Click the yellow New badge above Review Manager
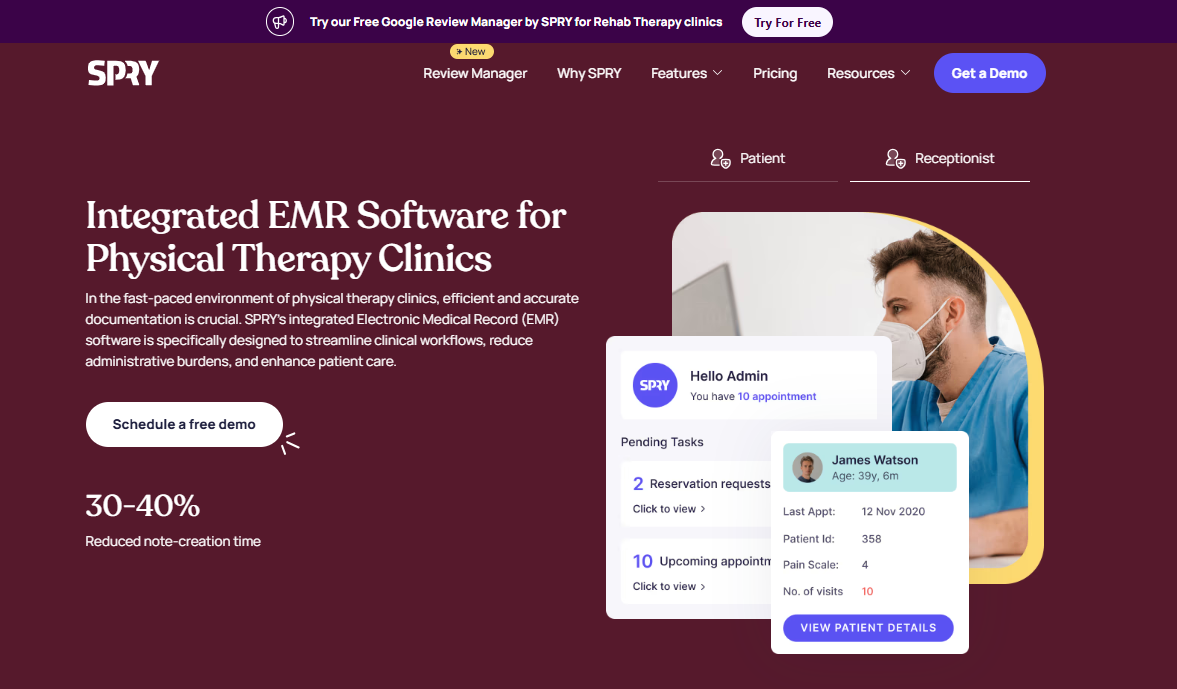 coord(471,52)
